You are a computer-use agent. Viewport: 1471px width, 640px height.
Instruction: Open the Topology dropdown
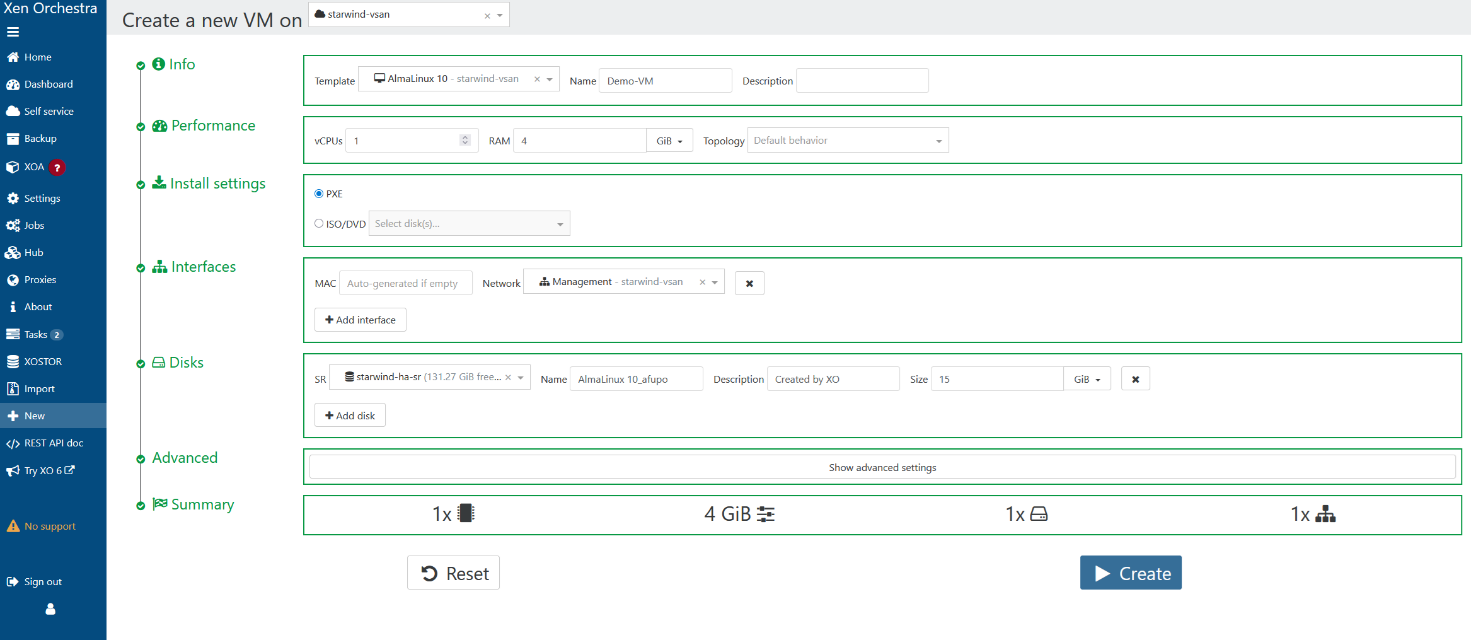click(848, 141)
